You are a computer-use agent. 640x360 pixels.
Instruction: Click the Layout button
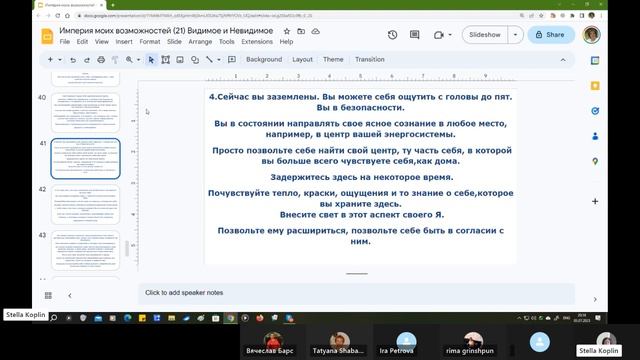coord(302,59)
